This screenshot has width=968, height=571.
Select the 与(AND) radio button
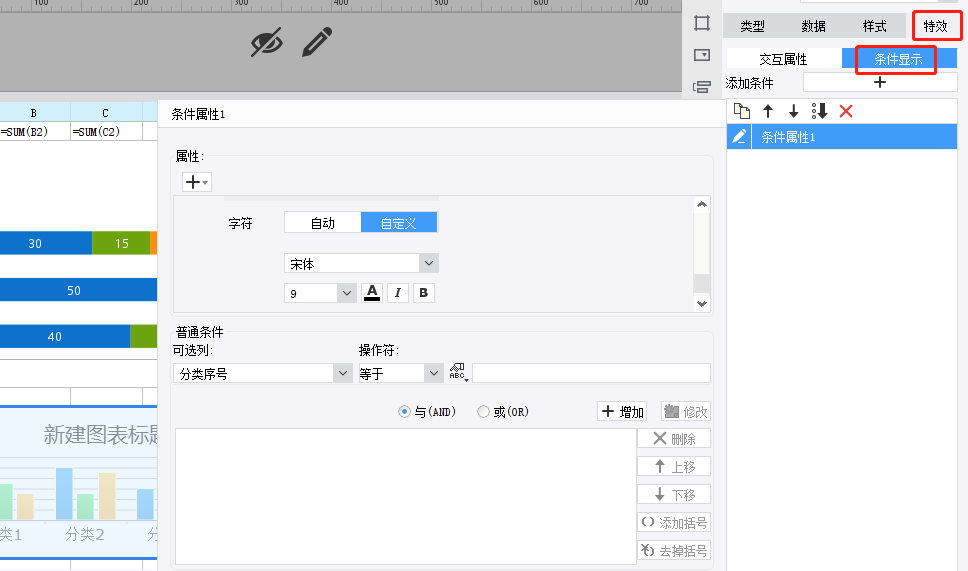tap(404, 412)
